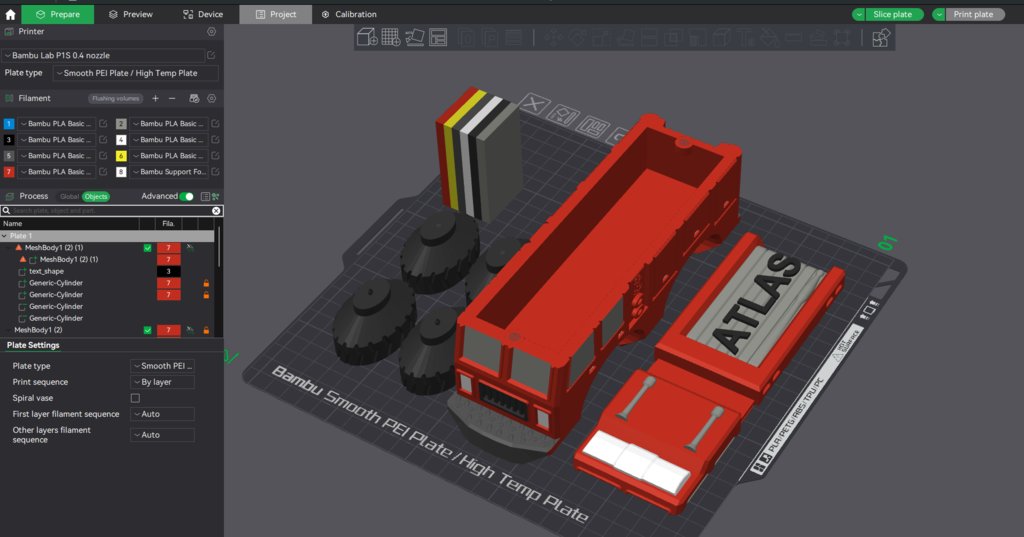This screenshot has height=537, width=1024.
Task: Edit the Bambu Support filament 8 preset
Action: point(215,172)
